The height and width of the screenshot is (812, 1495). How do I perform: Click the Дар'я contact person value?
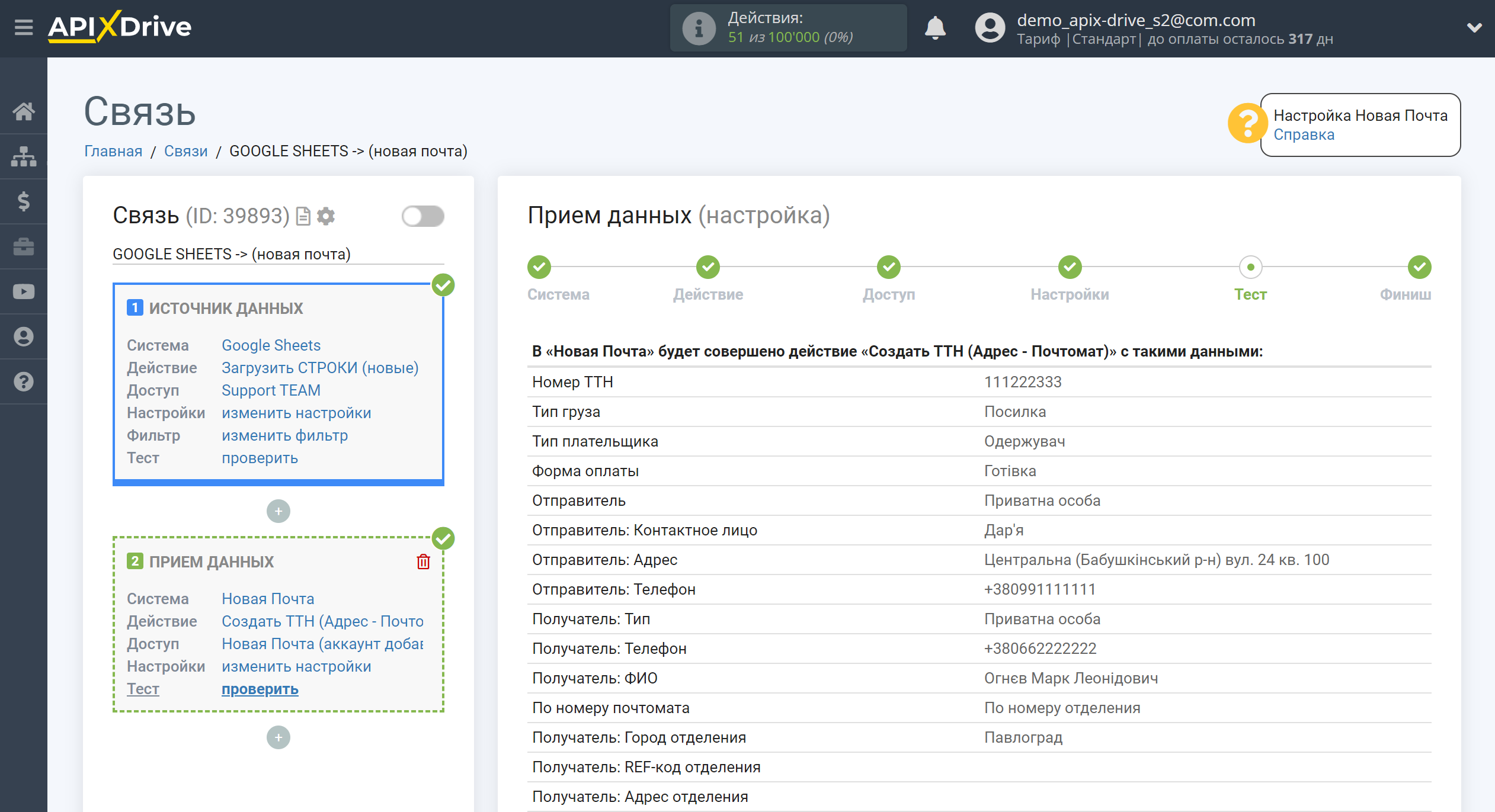(1004, 530)
